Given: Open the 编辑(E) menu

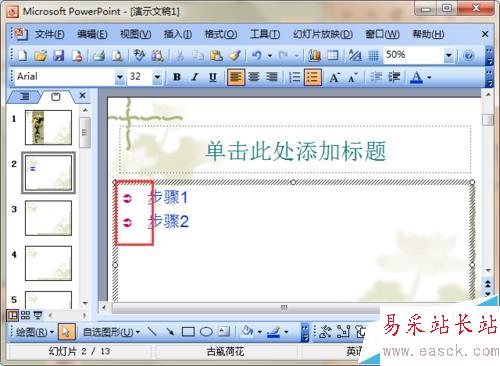Looking at the screenshot, I should click(92, 34).
